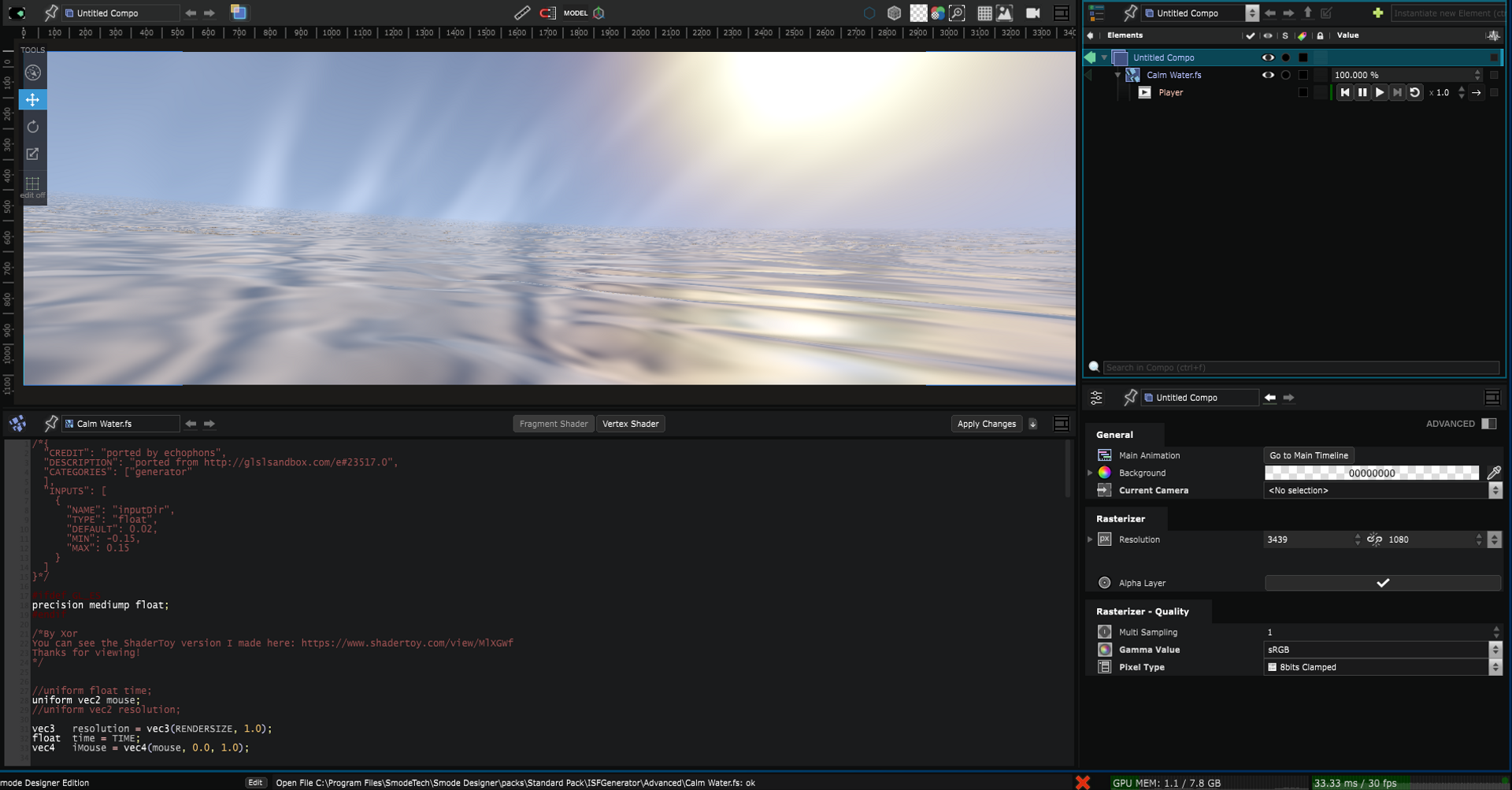The image size is (1512, 790).
Task: Click the Edit button in status bar
Action: (x=255, y=782)
